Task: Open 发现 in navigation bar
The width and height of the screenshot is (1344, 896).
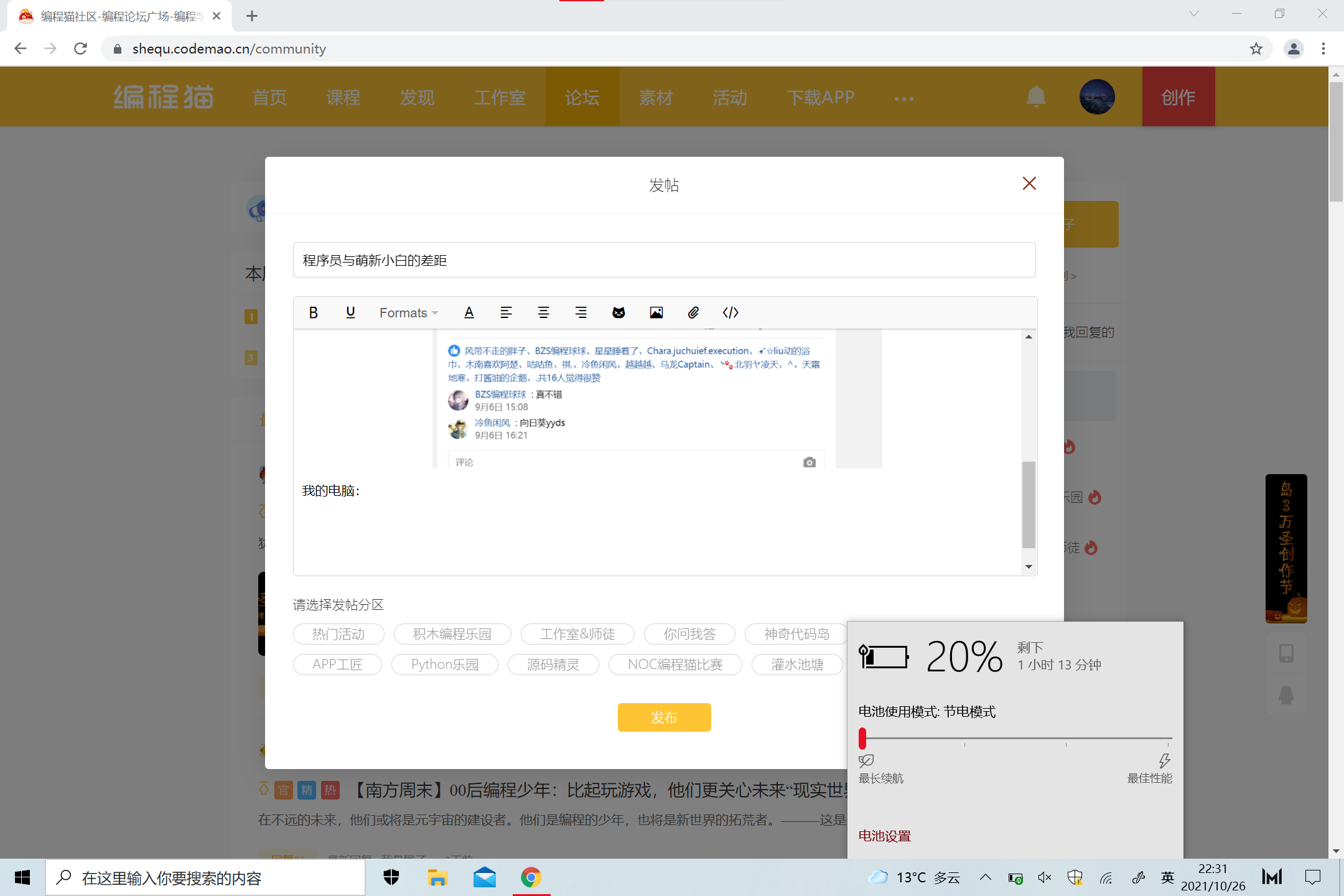Action: click(x=417, y=97)
